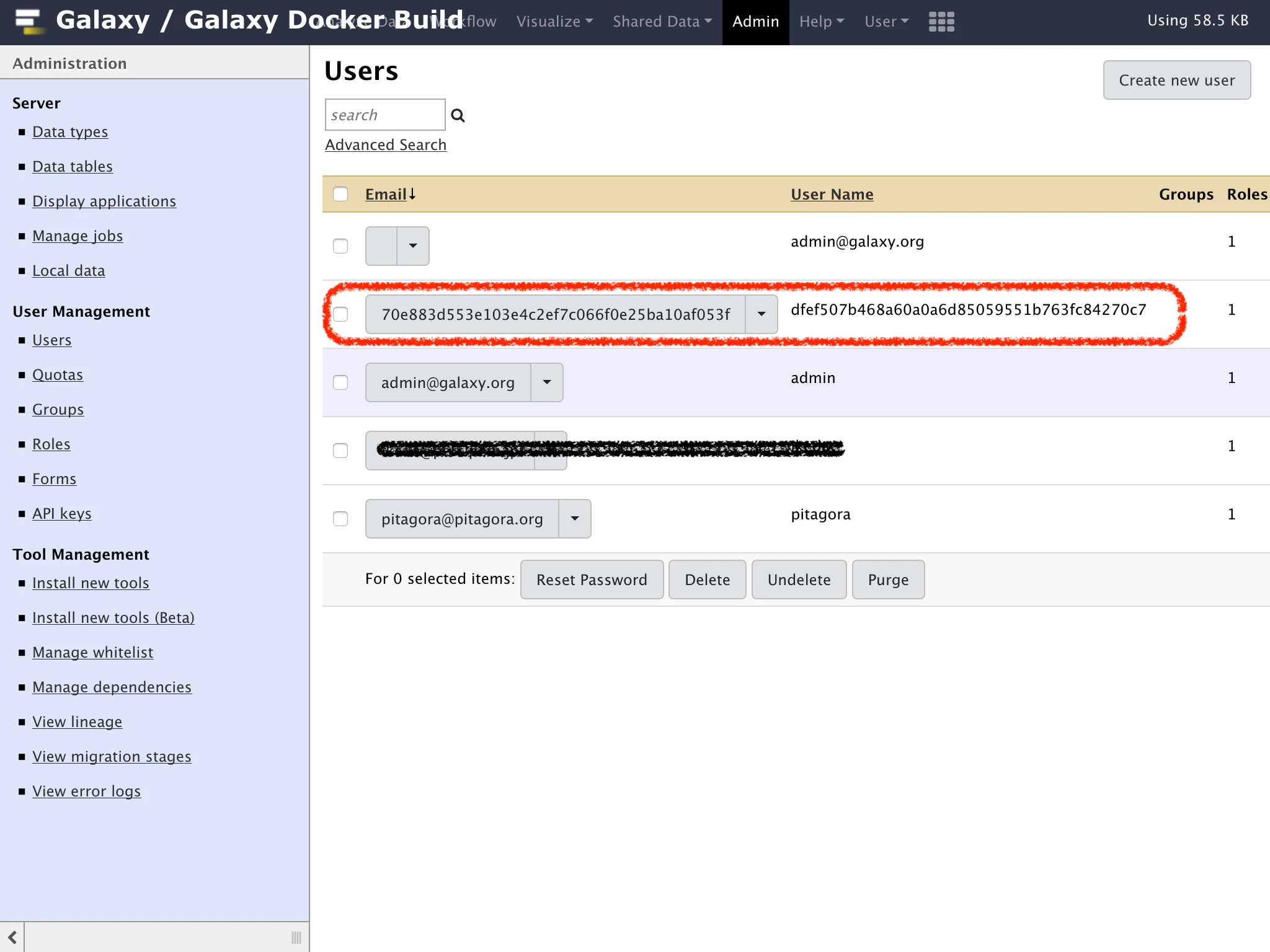
Task: Click the Delete button
Action: tap(708, 580)
